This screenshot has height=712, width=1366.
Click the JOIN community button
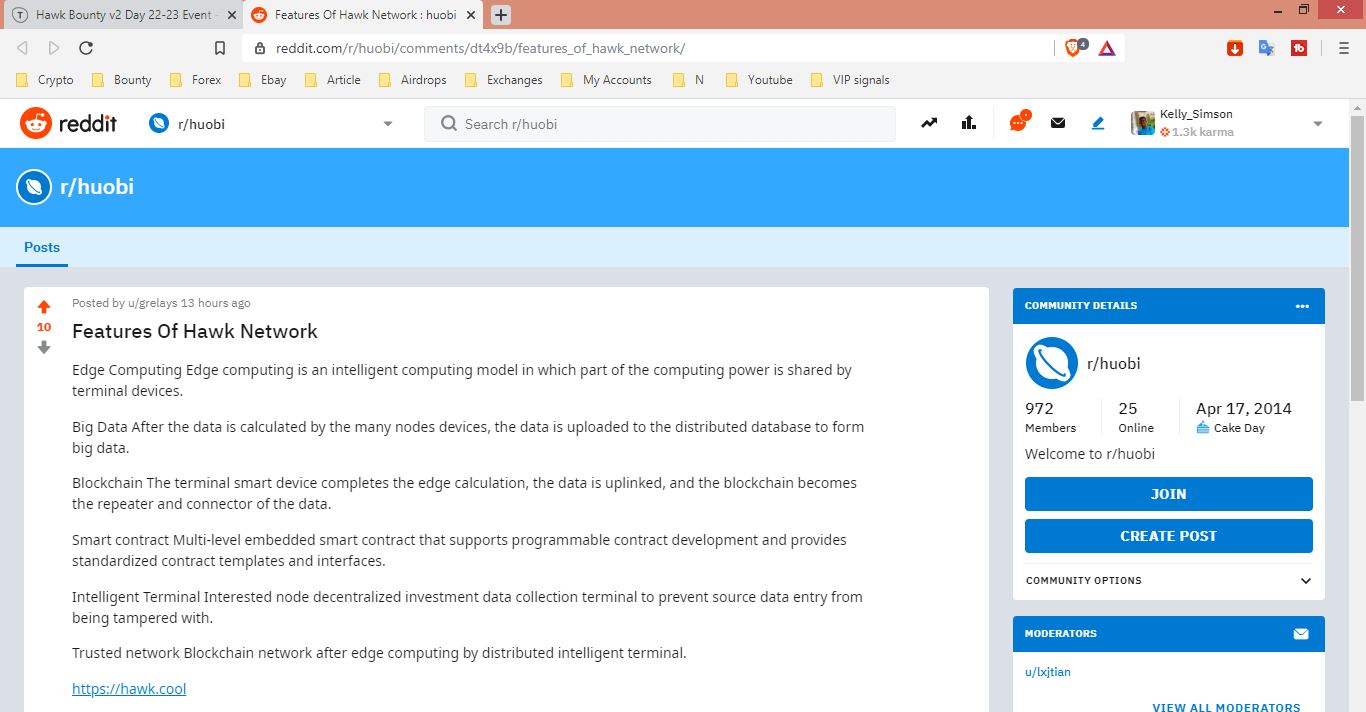[x=1168, y=494]
